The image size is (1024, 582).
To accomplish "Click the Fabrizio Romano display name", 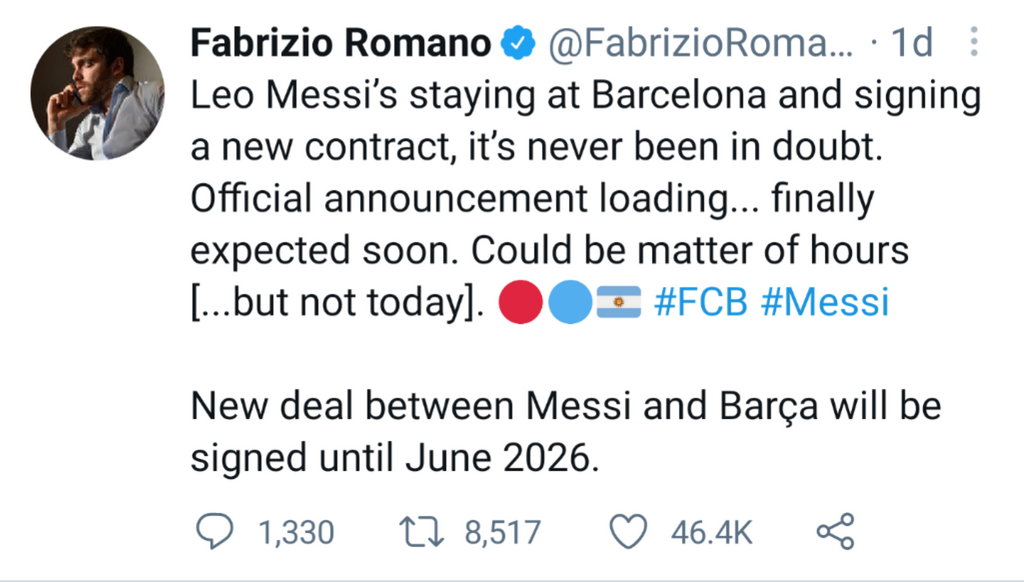I will 341,43.
